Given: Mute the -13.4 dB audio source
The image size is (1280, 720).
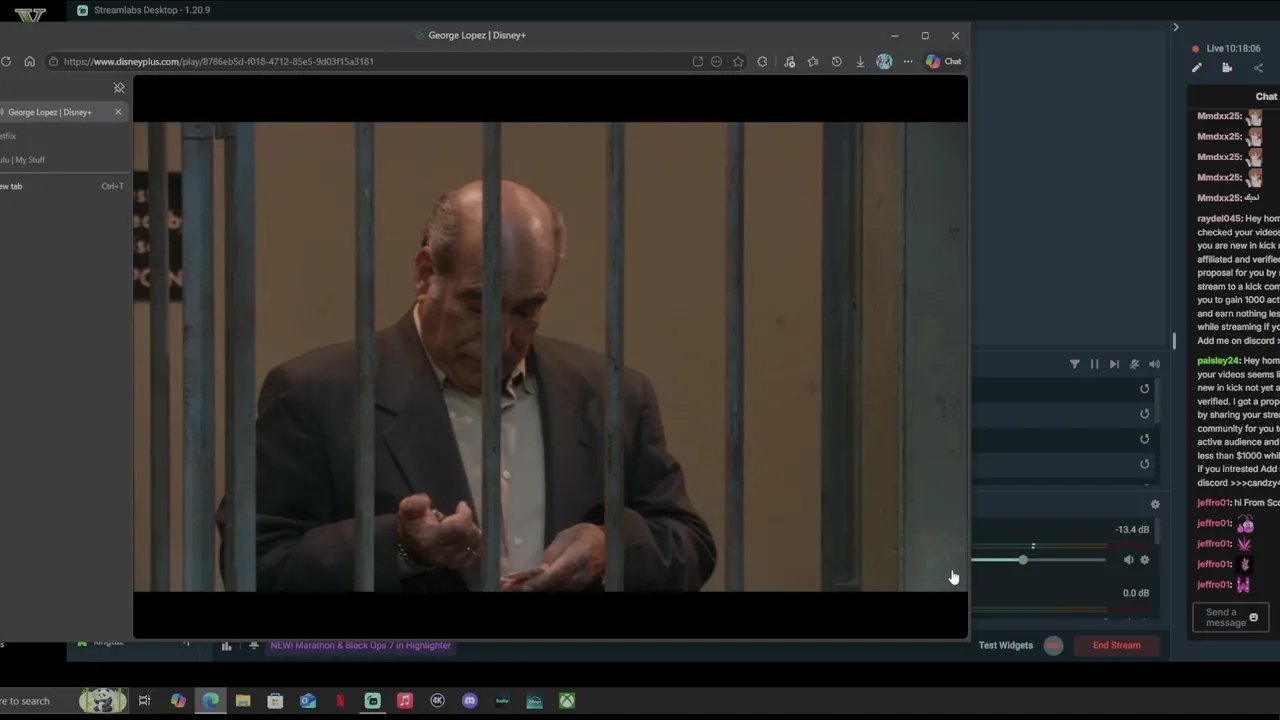Looking at the screenshot, I should click(1128, 560).
